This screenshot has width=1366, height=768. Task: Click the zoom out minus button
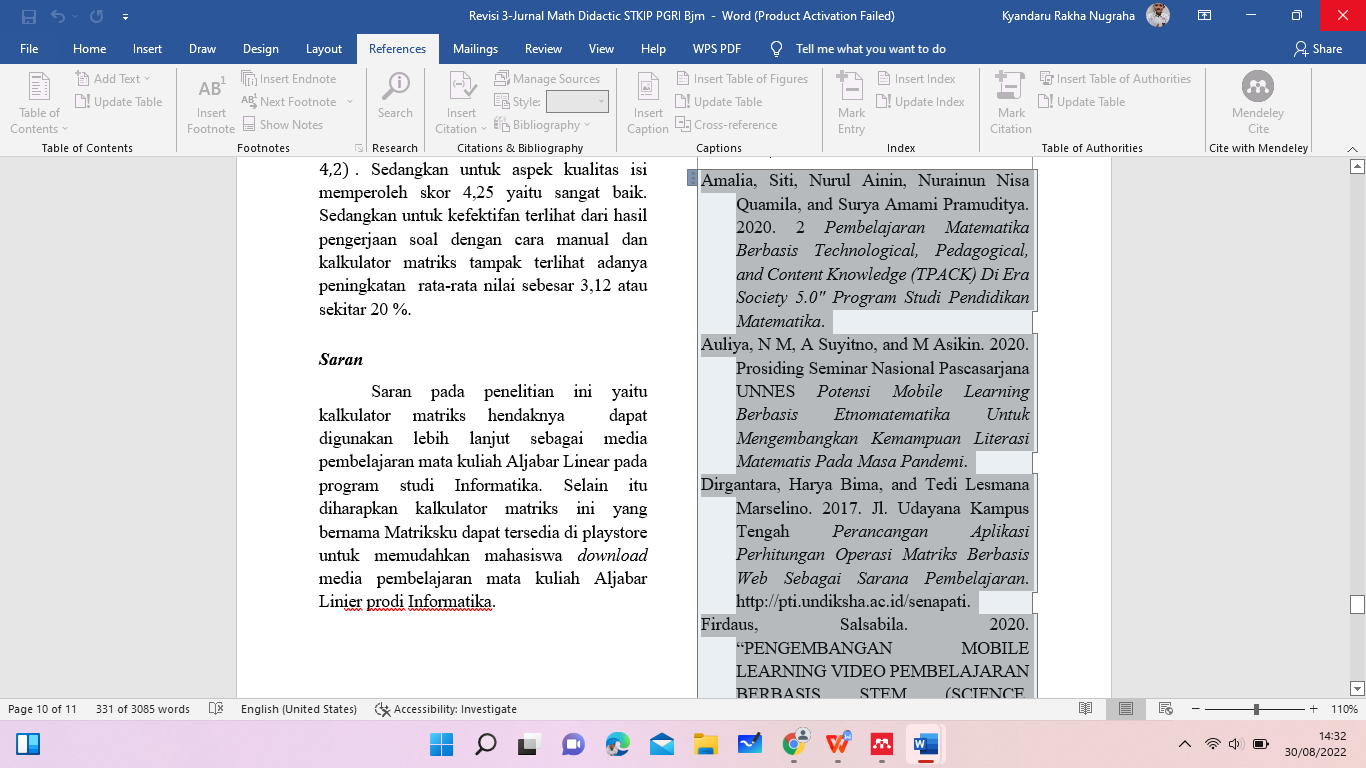[1197, 709]
